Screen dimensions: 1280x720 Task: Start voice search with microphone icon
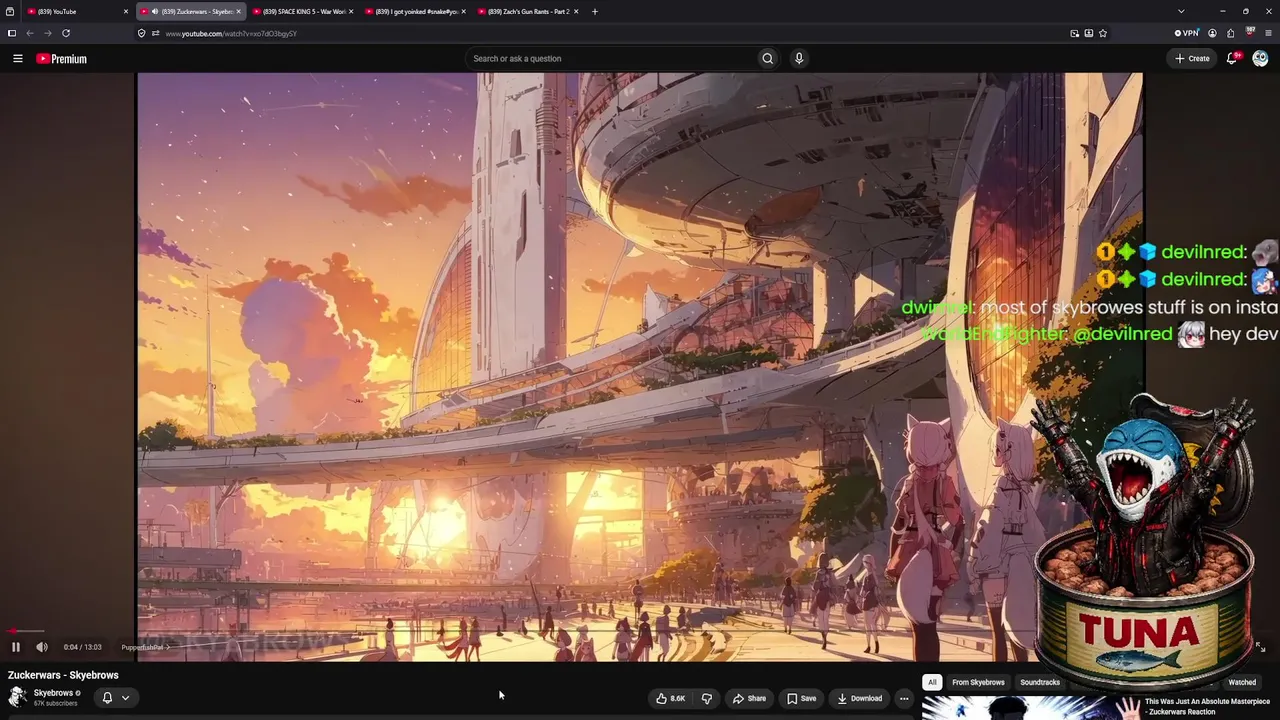798,58
